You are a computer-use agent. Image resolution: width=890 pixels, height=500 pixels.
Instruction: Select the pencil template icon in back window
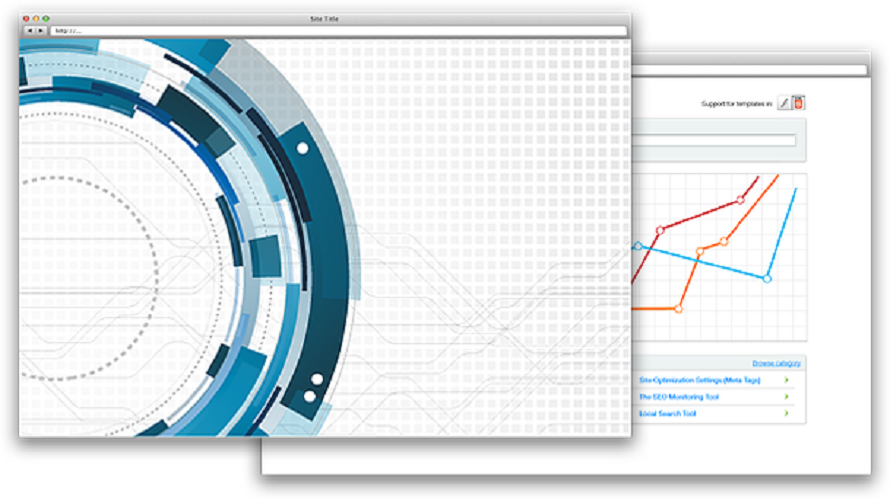click(x=784, y=103)
